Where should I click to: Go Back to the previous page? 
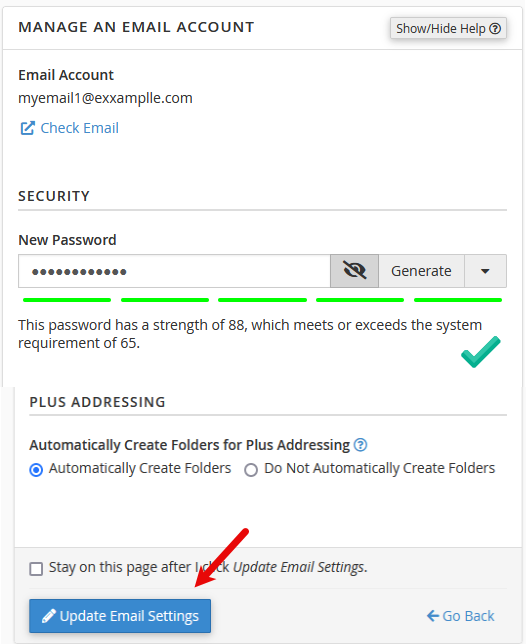(460, 616)
